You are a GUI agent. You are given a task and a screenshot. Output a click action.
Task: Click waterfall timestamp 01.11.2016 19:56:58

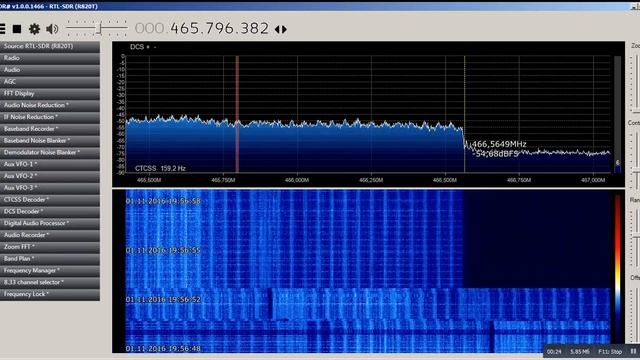[163, 201]
